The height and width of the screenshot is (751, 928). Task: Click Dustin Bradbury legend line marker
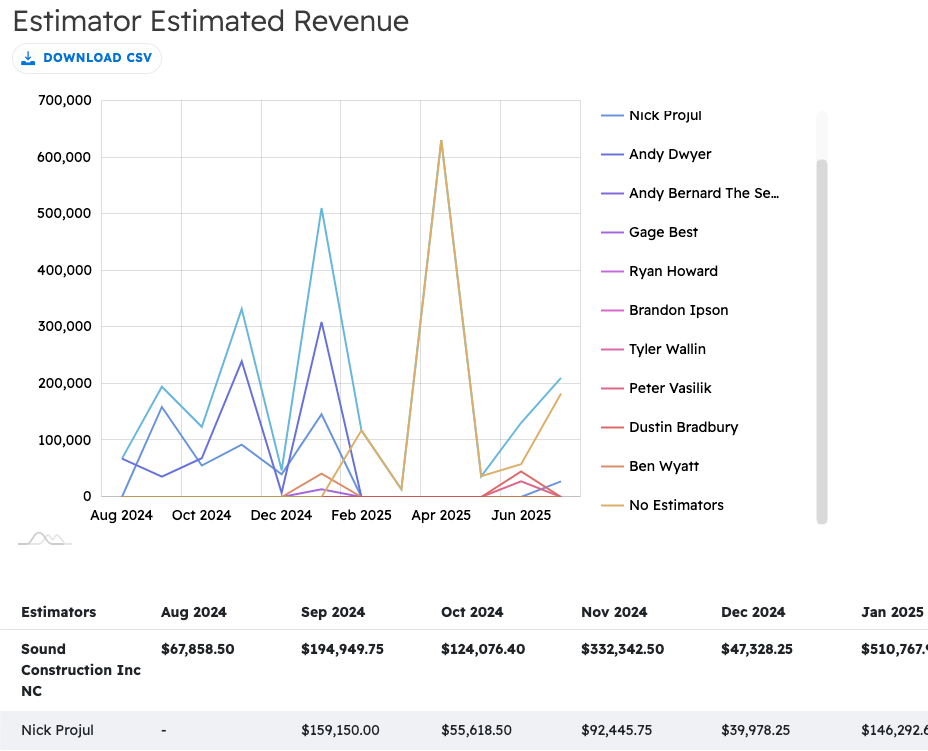tap(612, 427)
